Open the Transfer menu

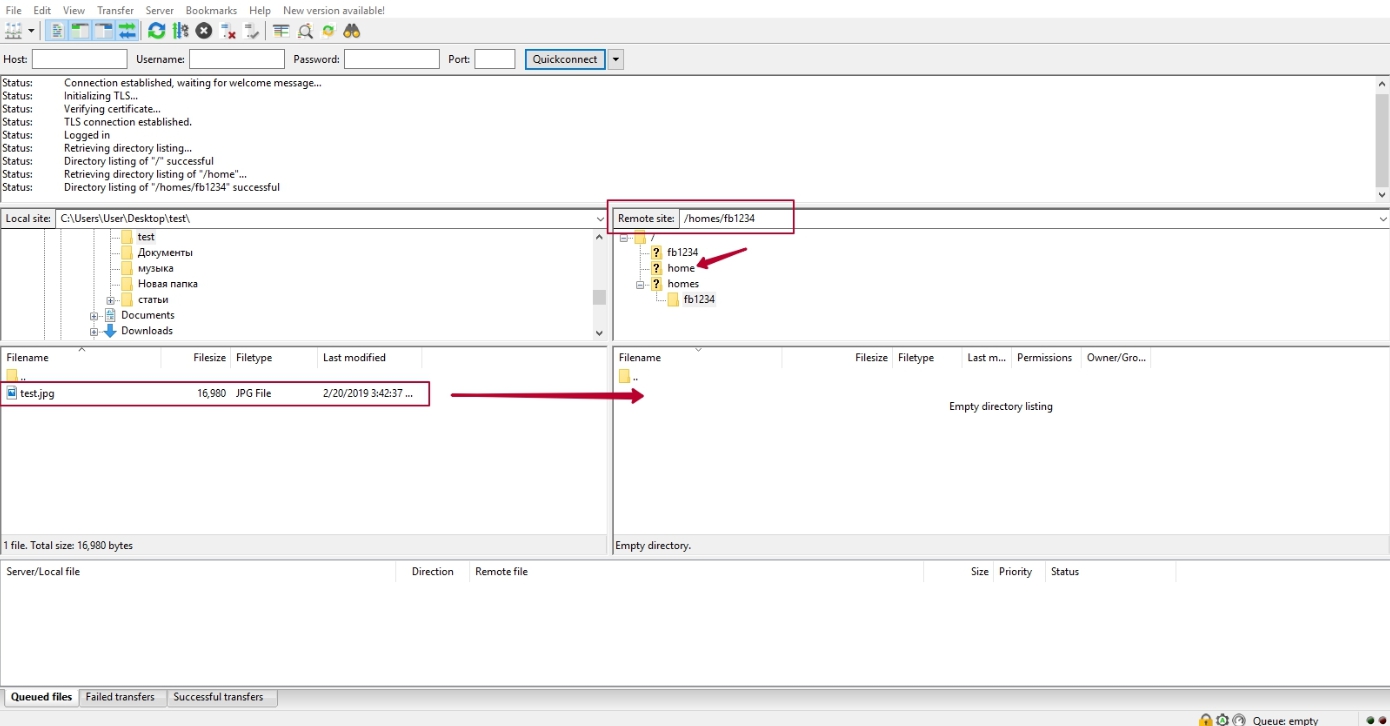pyautogui.click(x=115, y=10)
